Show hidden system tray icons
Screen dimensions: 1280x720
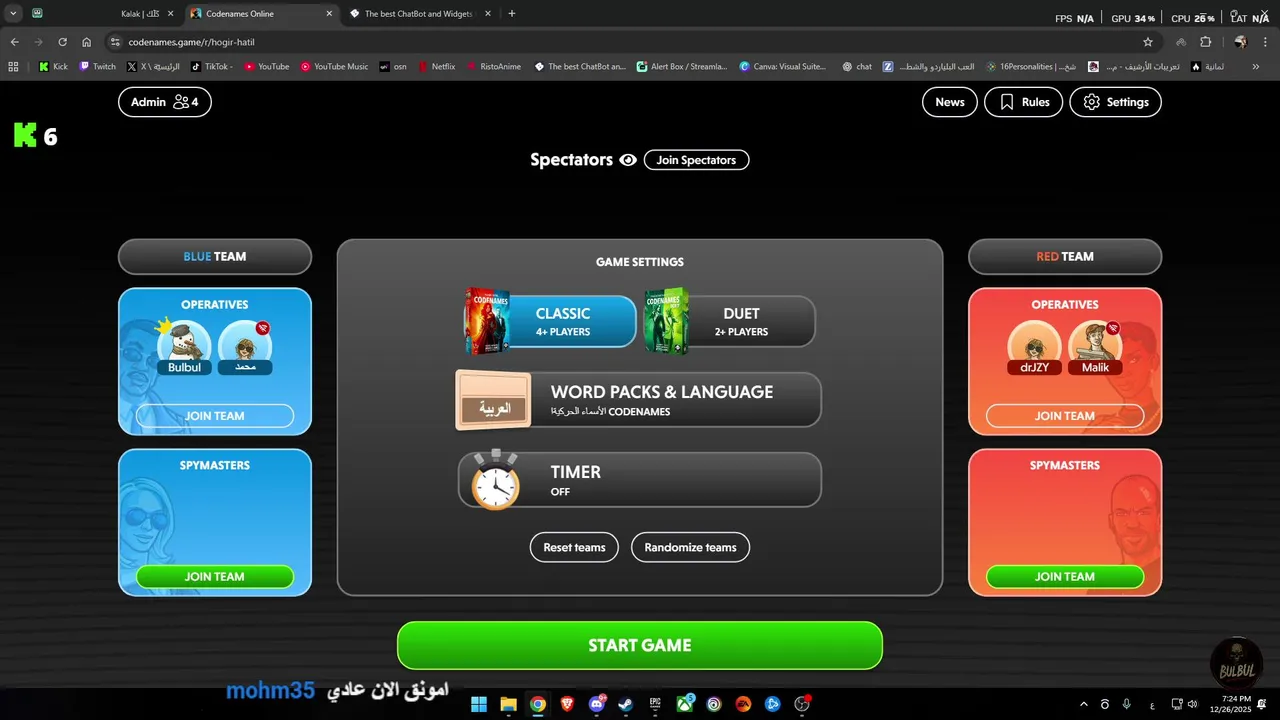pyautogui.click(x=1084, y=704)
